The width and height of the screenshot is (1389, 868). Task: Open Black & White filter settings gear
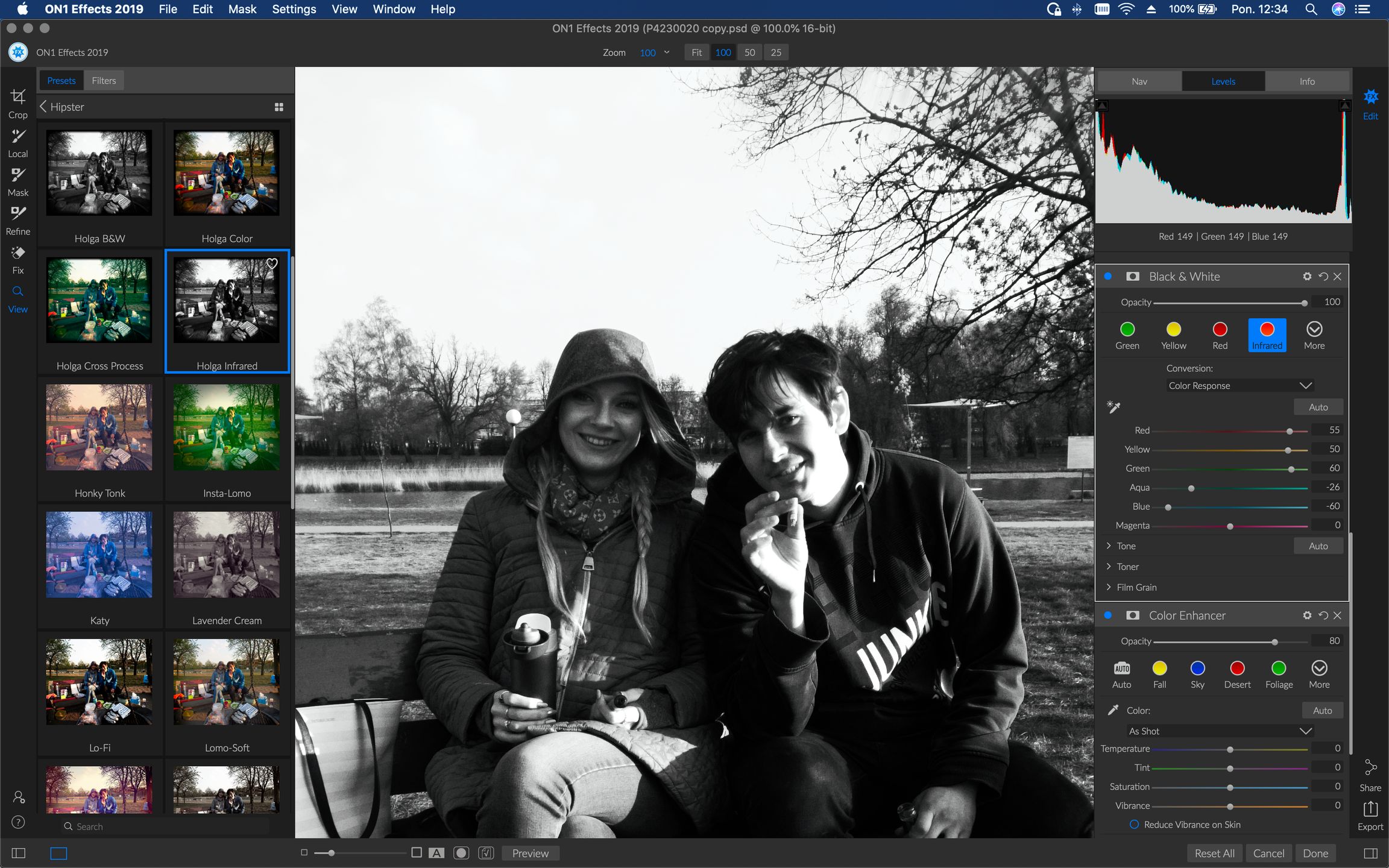pyautogui.click(x=1307, y=276)
